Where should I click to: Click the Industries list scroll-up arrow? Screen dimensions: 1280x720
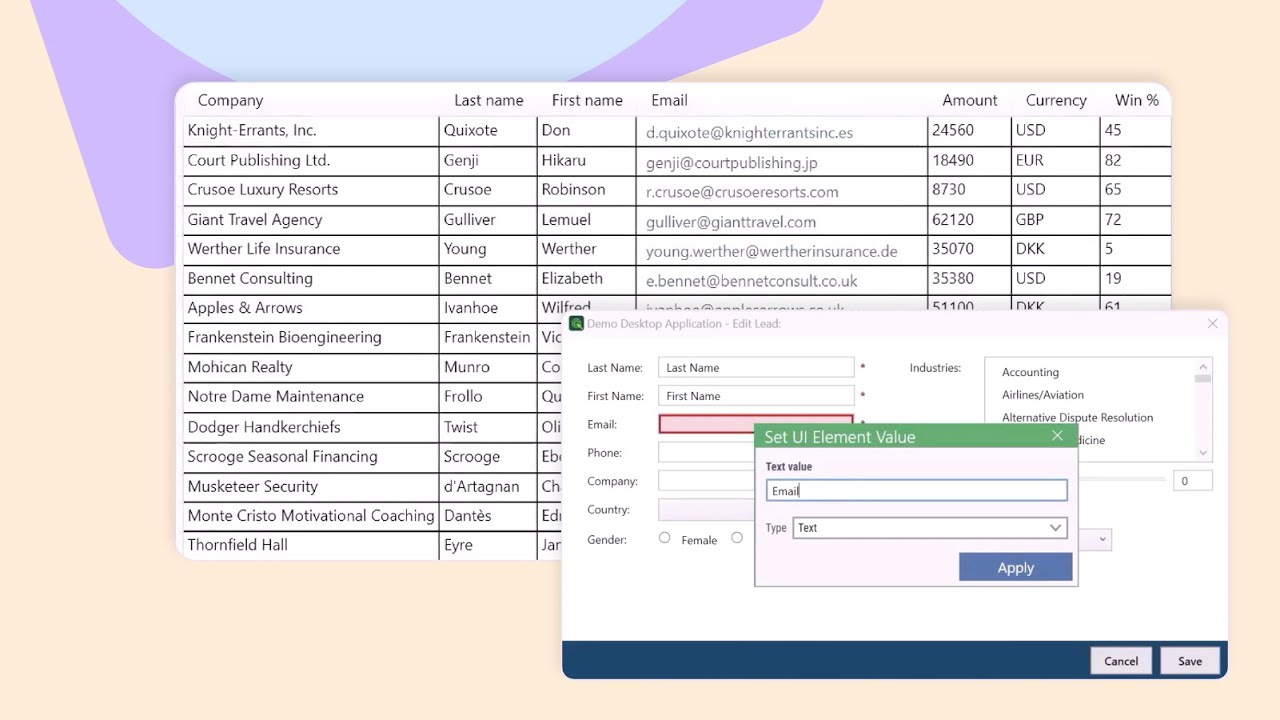coord(1203,367)
